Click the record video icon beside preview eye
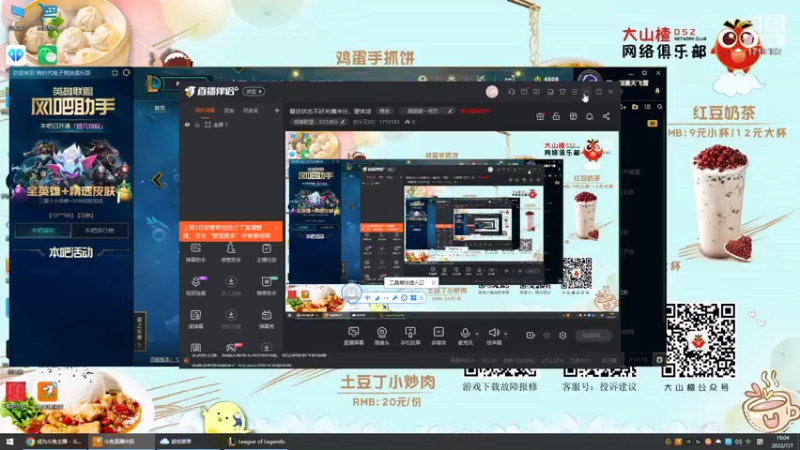Image resolution: width=800 pixels, height=450 pixels. pos(530,335)
